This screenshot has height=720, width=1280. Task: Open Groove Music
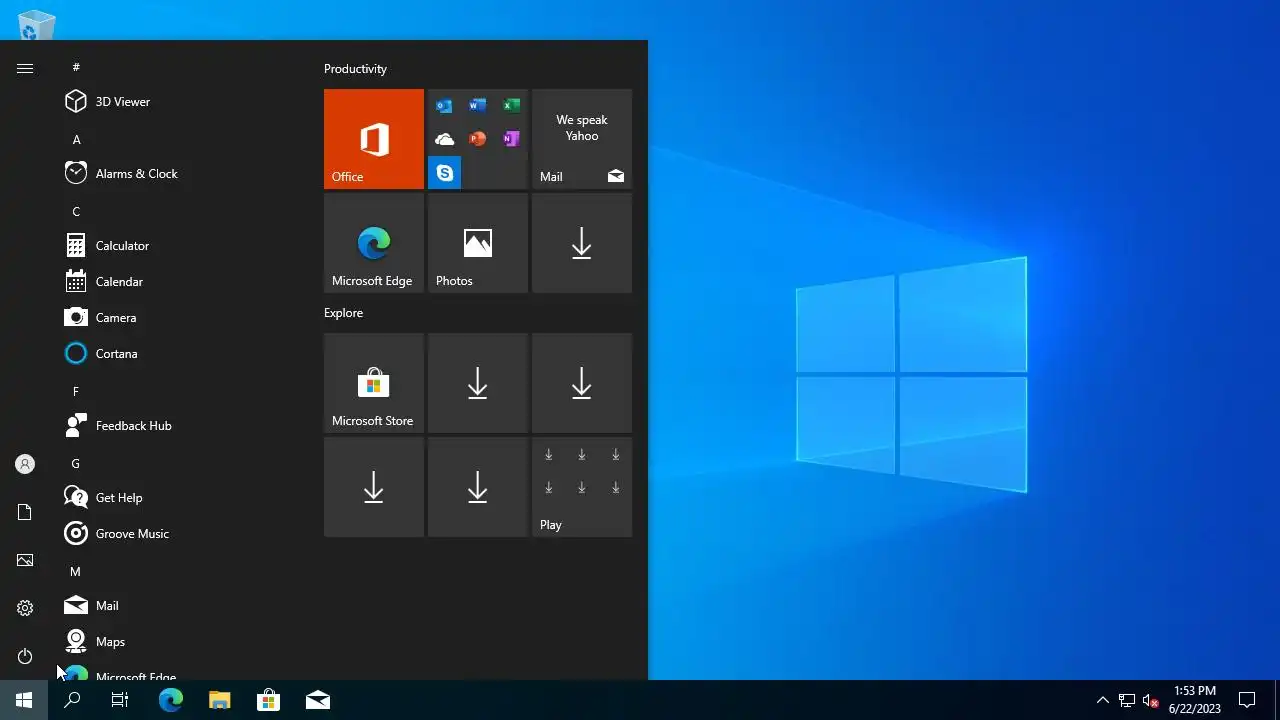pyautogui.click(x=180, y=534)
